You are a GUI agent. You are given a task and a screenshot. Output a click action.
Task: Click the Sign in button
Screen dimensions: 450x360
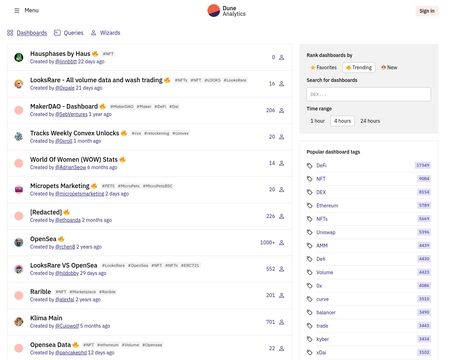click(x=427, y=11)
